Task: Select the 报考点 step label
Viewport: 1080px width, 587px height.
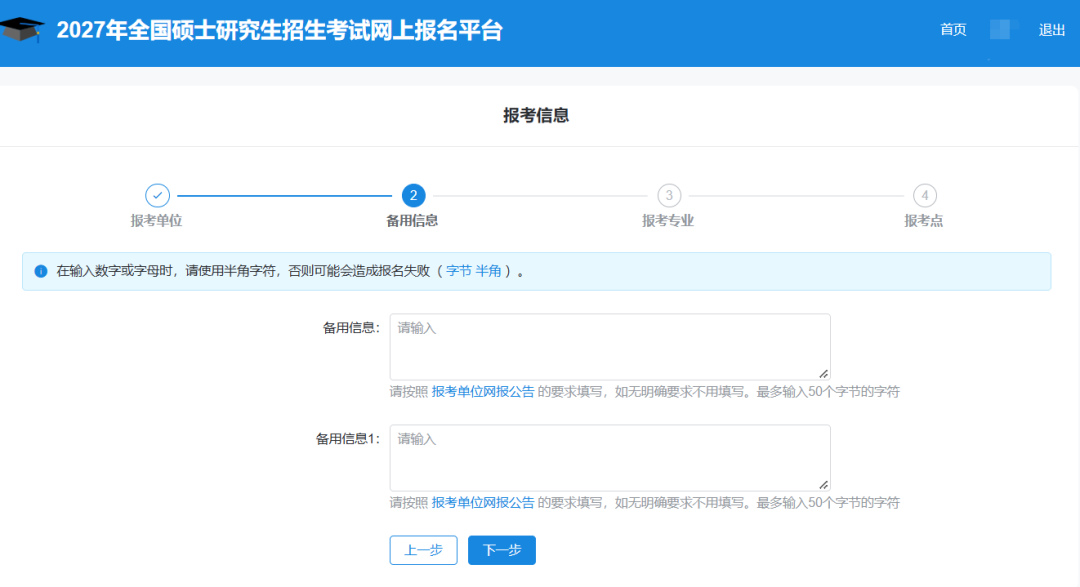Action: point(924,220)
